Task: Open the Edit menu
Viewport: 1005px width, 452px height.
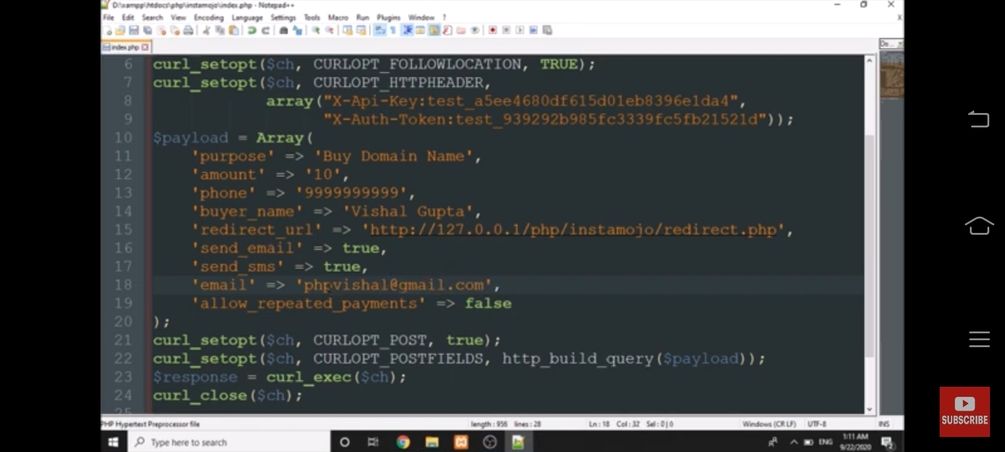Action: click(x=128, y=17)
